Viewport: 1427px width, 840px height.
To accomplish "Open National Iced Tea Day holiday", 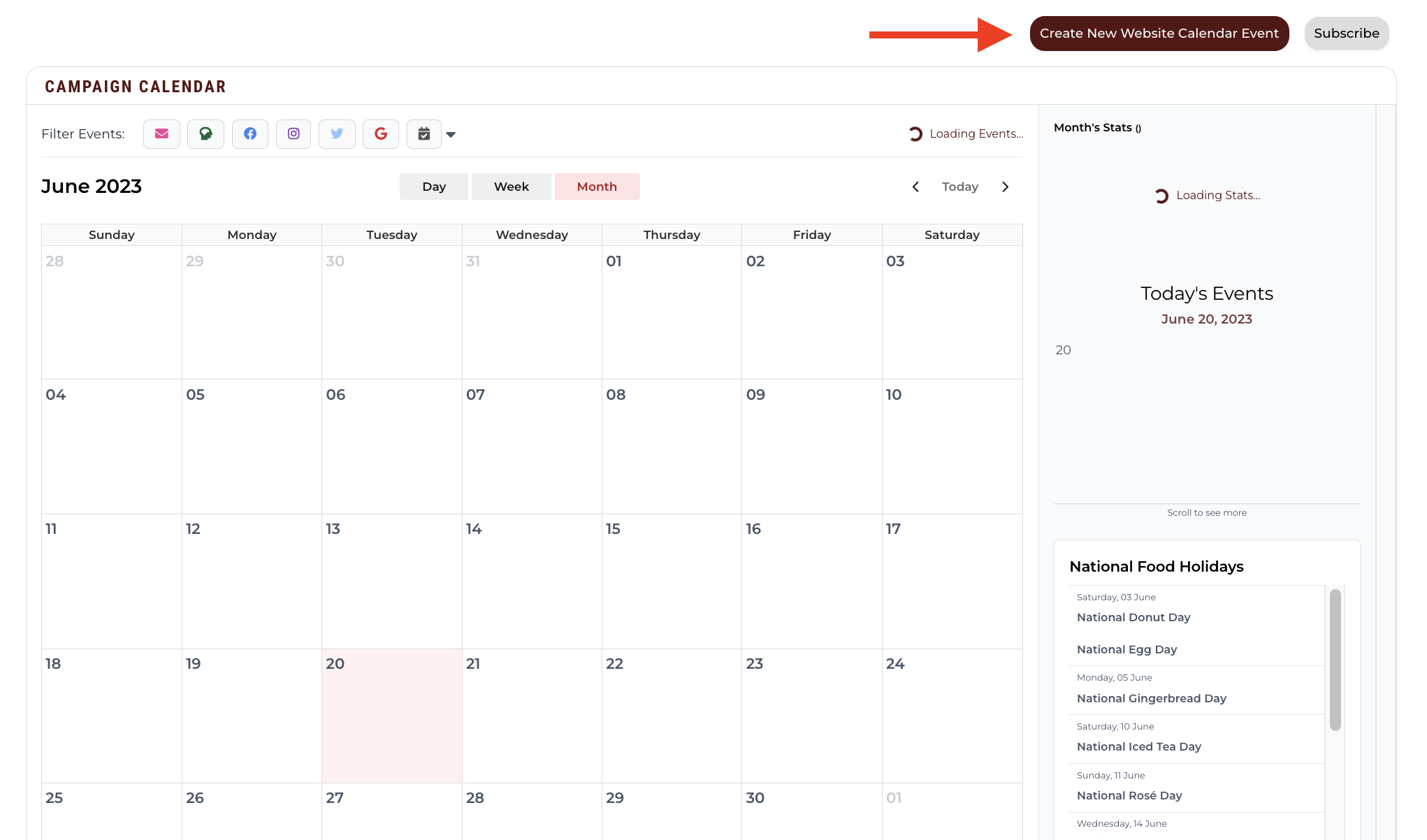I will coord(1138,747).
